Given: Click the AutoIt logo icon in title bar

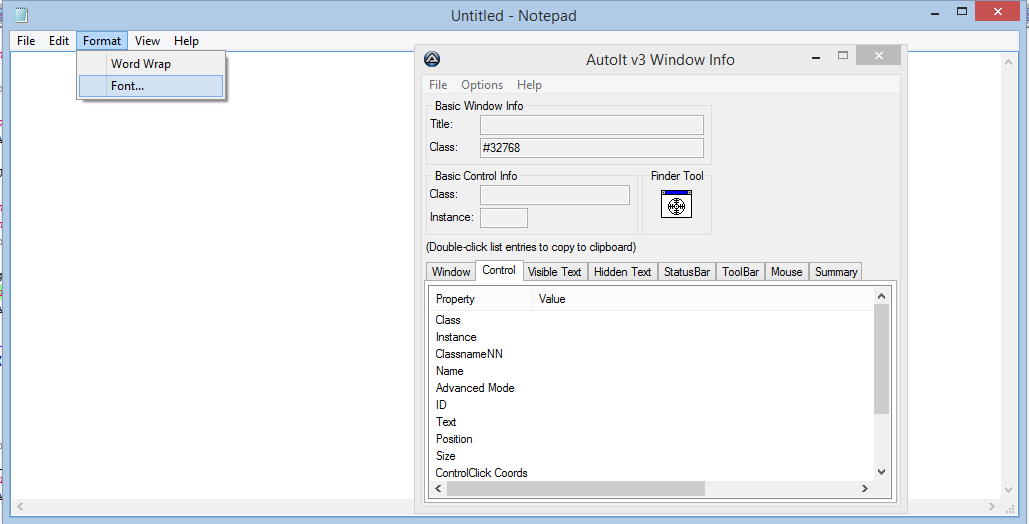Looking at the screenshot, I should pos(432,59).
